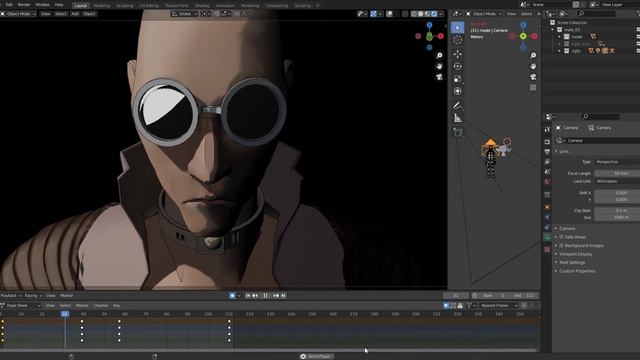Toggle Safe Areas checkbox
The image size is (640, 360).
[x=561, y=237]
